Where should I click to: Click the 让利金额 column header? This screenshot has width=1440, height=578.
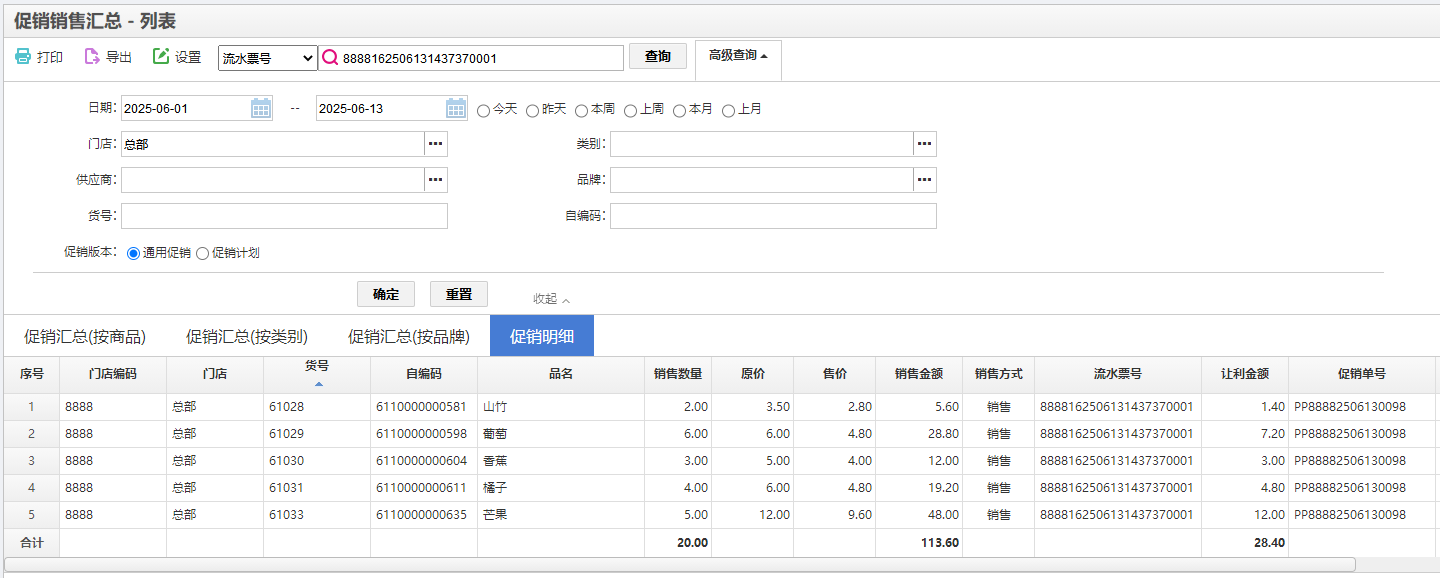(x=1245, y=374)
